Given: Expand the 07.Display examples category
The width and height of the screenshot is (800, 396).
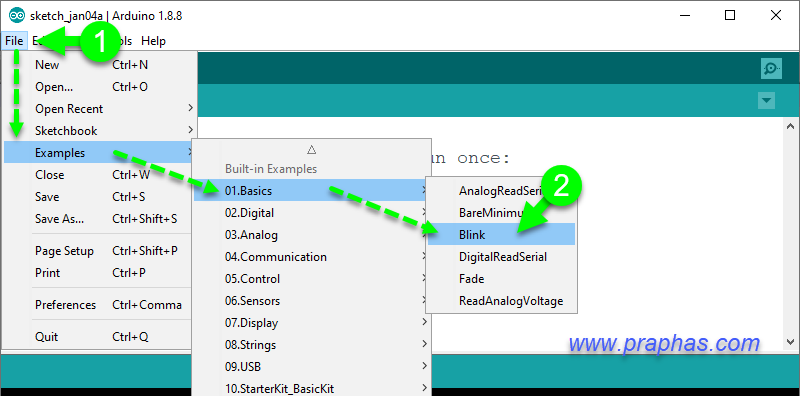Looking at the screenshot, I should click(311, 323).
